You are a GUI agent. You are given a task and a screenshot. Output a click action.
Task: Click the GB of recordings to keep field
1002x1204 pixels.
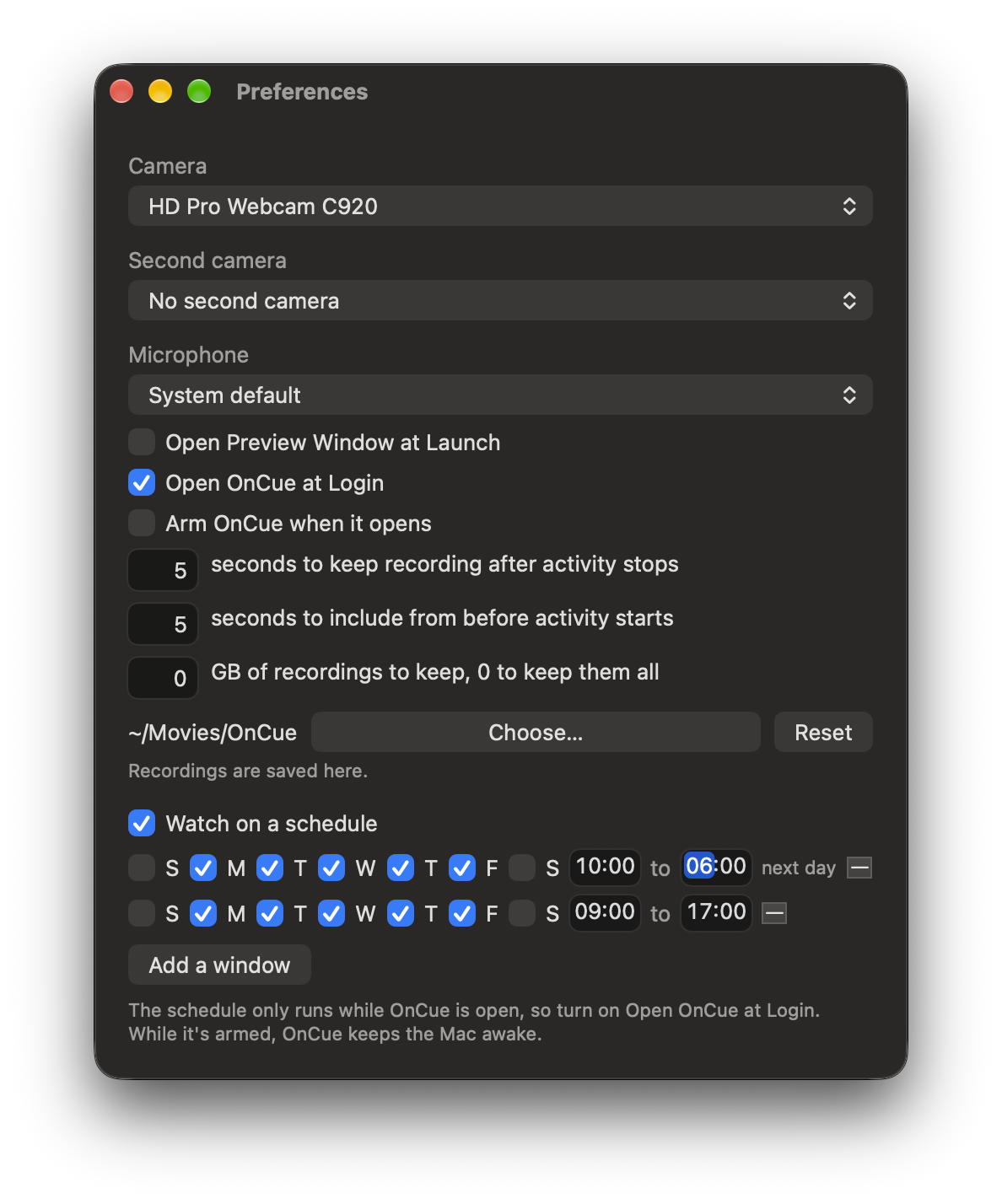click(163, 678)
